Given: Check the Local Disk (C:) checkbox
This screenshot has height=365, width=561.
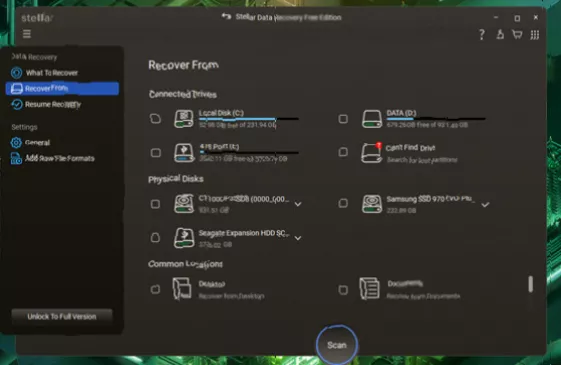Looking at the screenshot, I should (x=155, y=119).
